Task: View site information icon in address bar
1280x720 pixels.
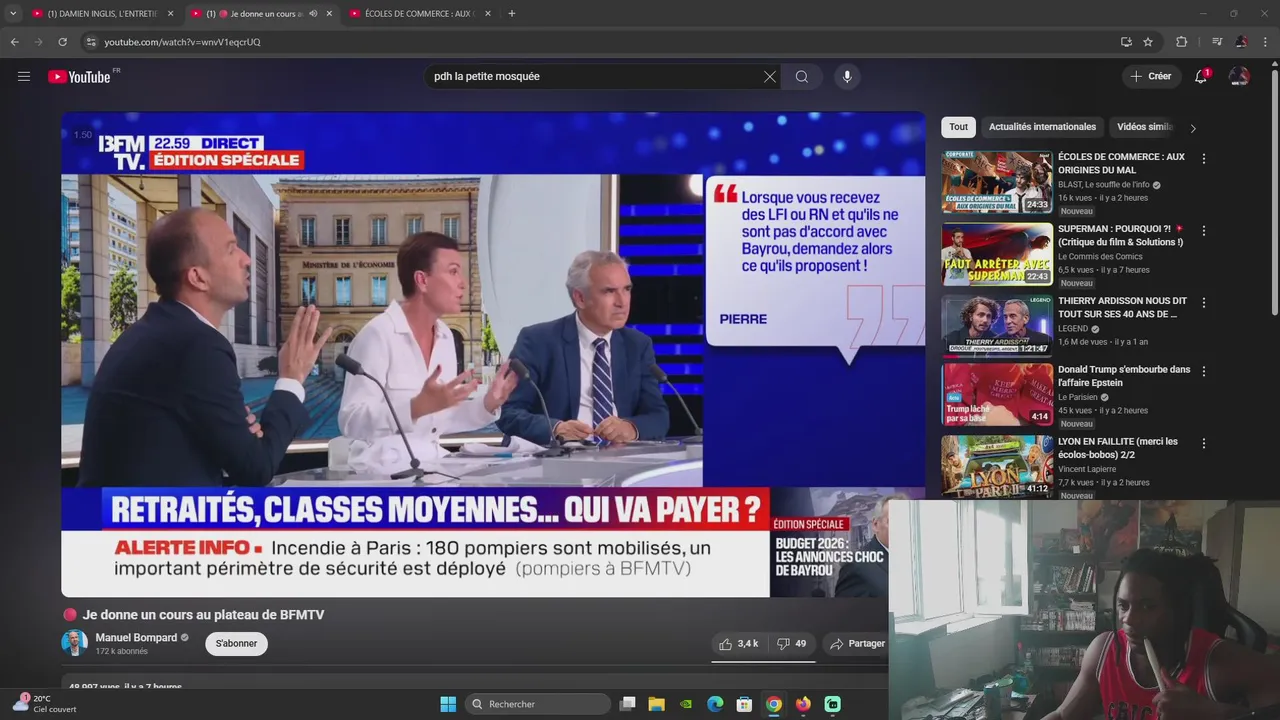Action: click(91, 42)
